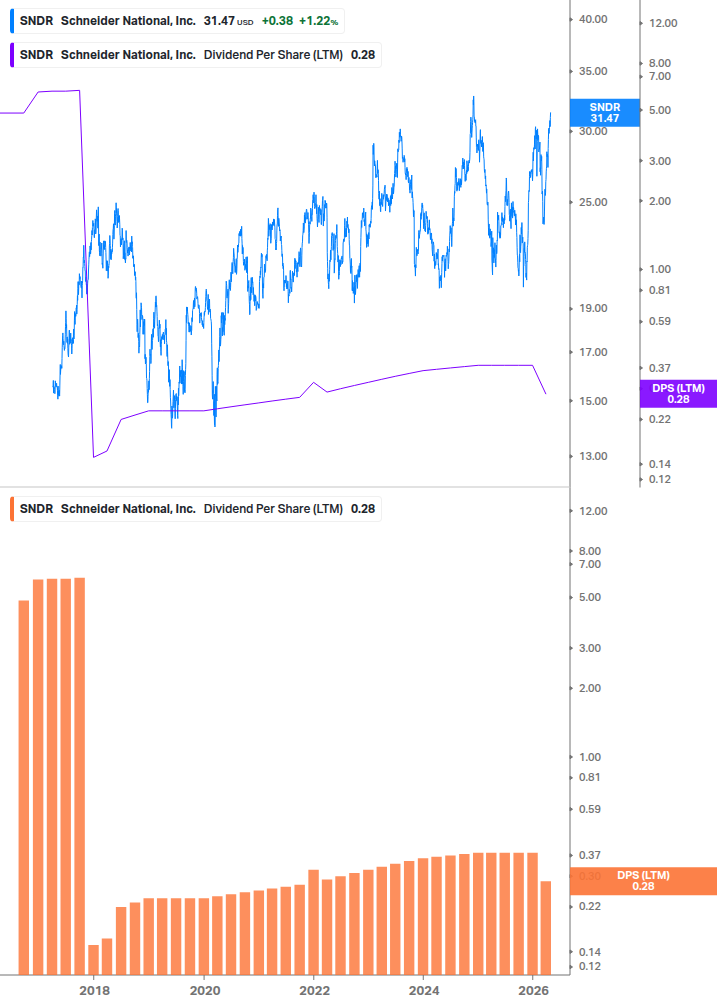Click the 40.00 price axis label

pyautogui.click(x=593, y=19)
